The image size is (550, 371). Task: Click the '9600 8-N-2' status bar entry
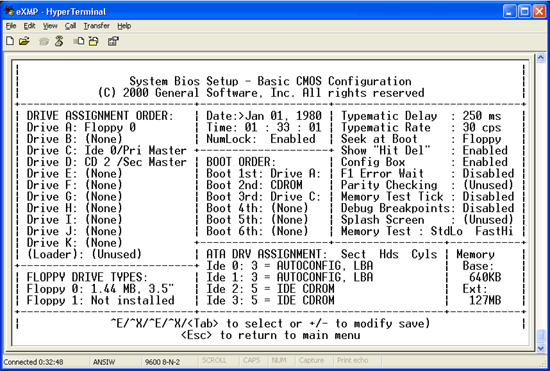(x=162, y=362)
